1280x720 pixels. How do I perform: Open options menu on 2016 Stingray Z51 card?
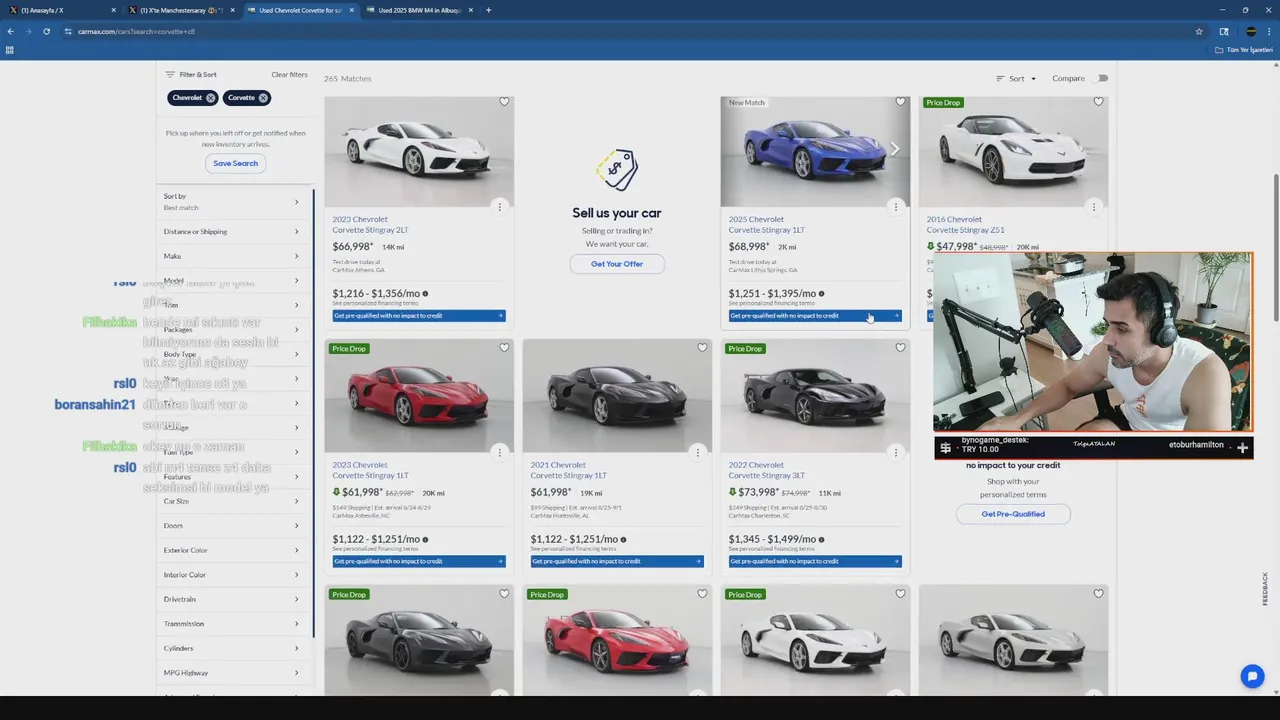pyautogui.click(x=1093, y=206)
